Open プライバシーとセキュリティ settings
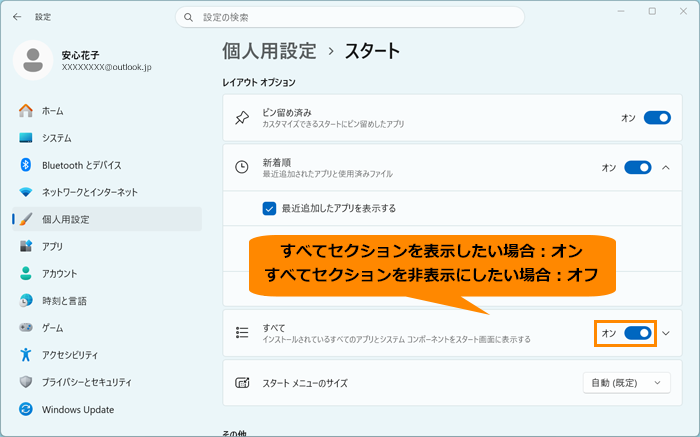 [107, 382]
